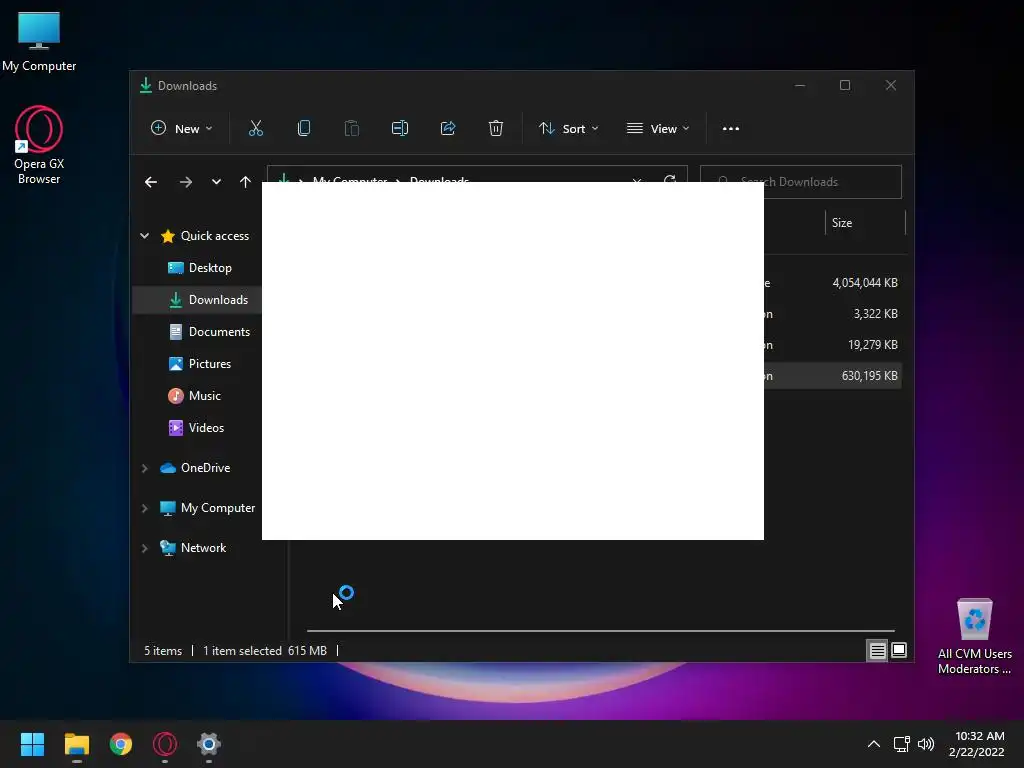Viewport: 1024px width, 768px height.
Task: Click the 3,322 KB size cell
Action: tap(875, 314)
